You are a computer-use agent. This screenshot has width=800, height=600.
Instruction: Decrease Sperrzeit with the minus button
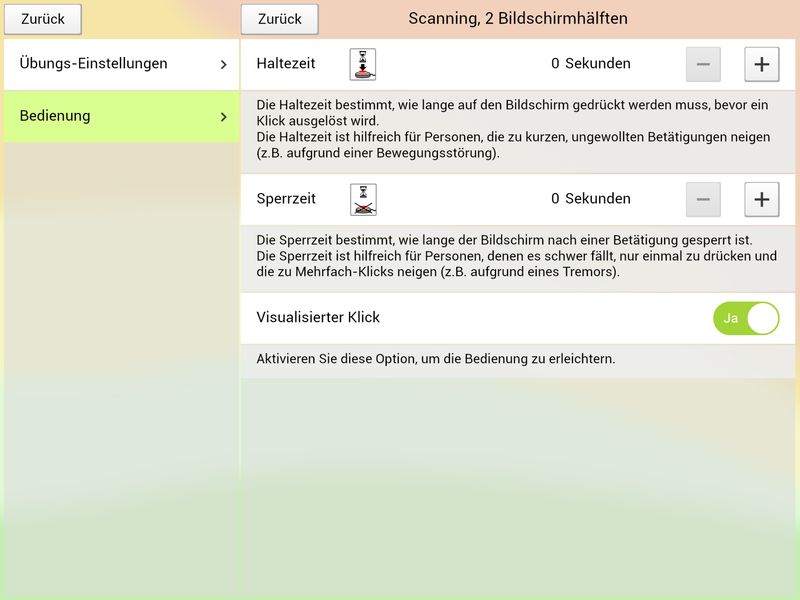point(703,199)
